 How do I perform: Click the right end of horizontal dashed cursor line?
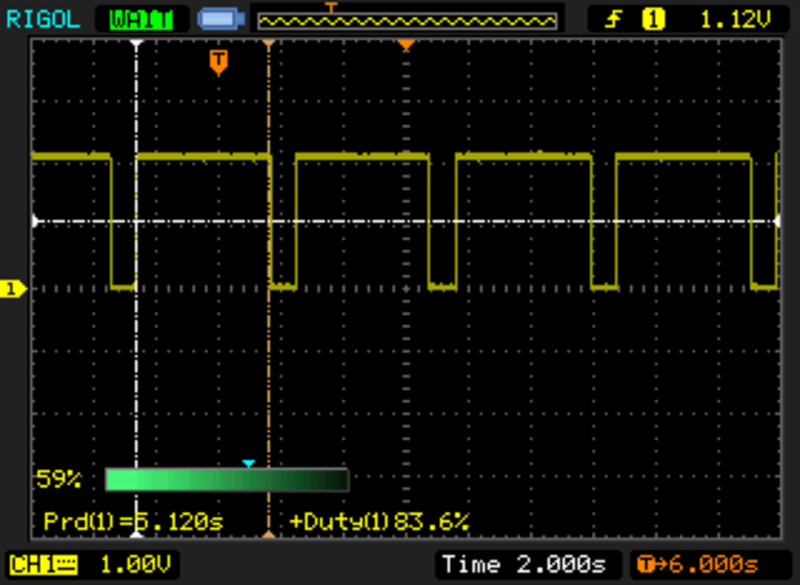click(x=776, y=221)
